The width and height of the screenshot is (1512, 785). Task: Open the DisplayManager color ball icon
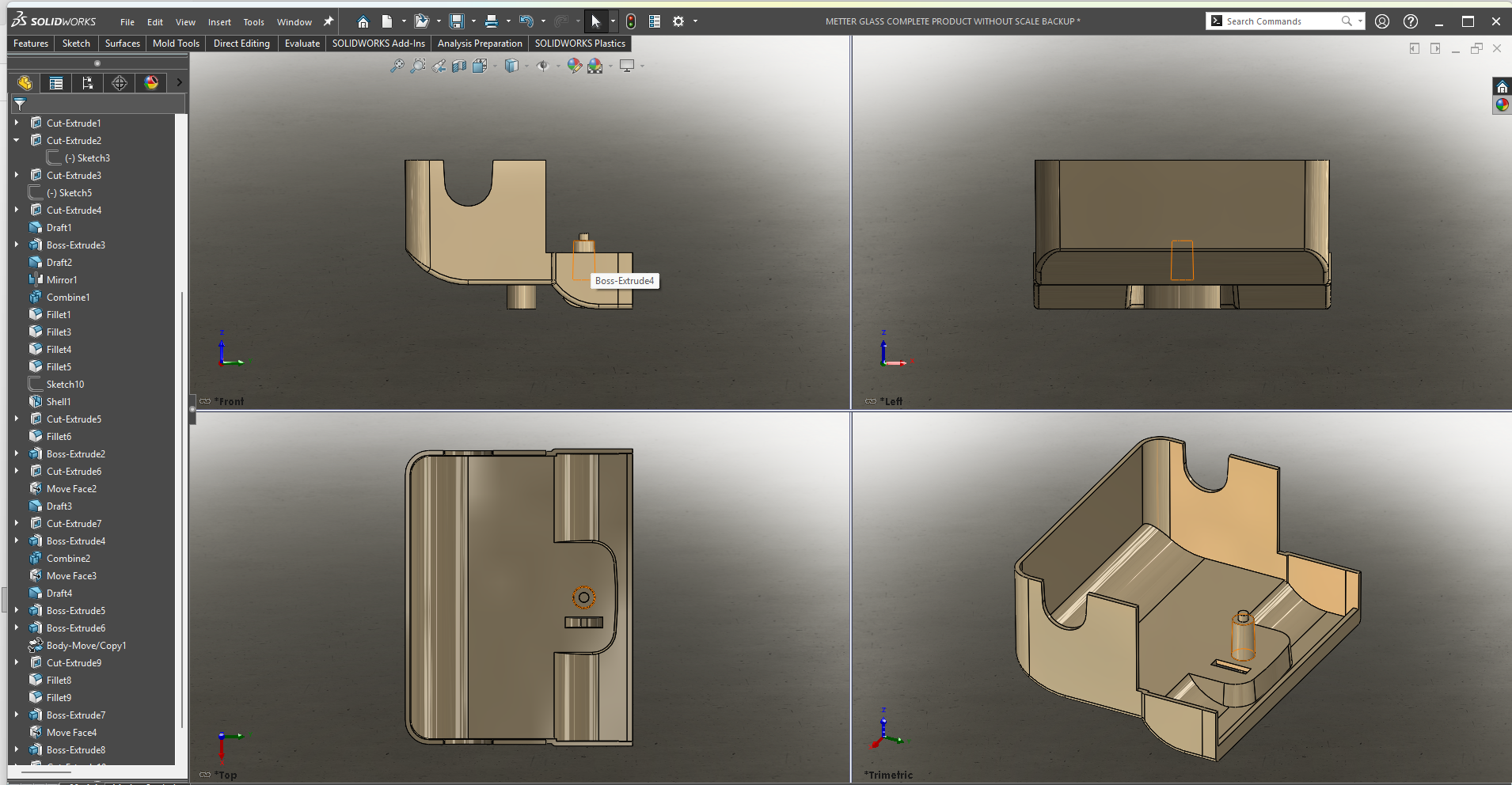pyautogui.click(x=151, y=83)
